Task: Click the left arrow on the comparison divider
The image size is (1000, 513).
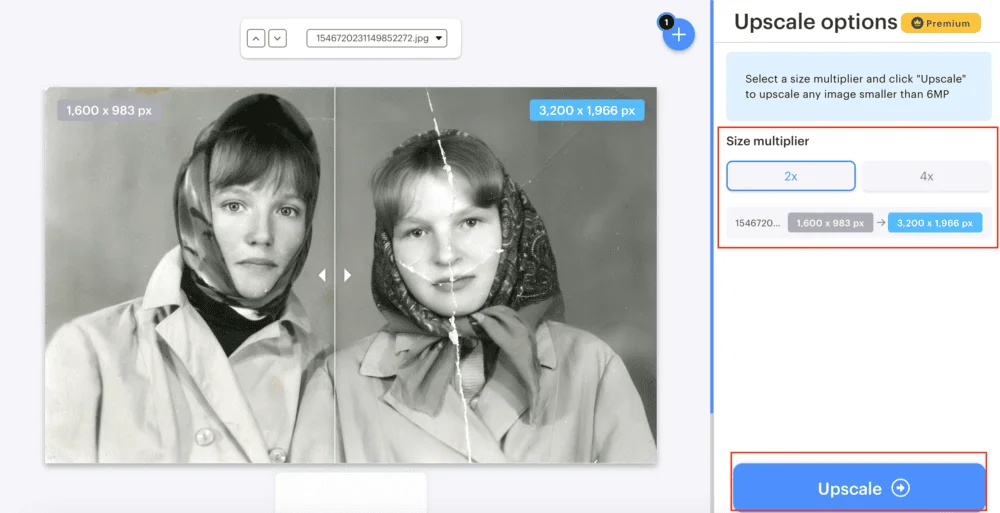Action: 322,275
